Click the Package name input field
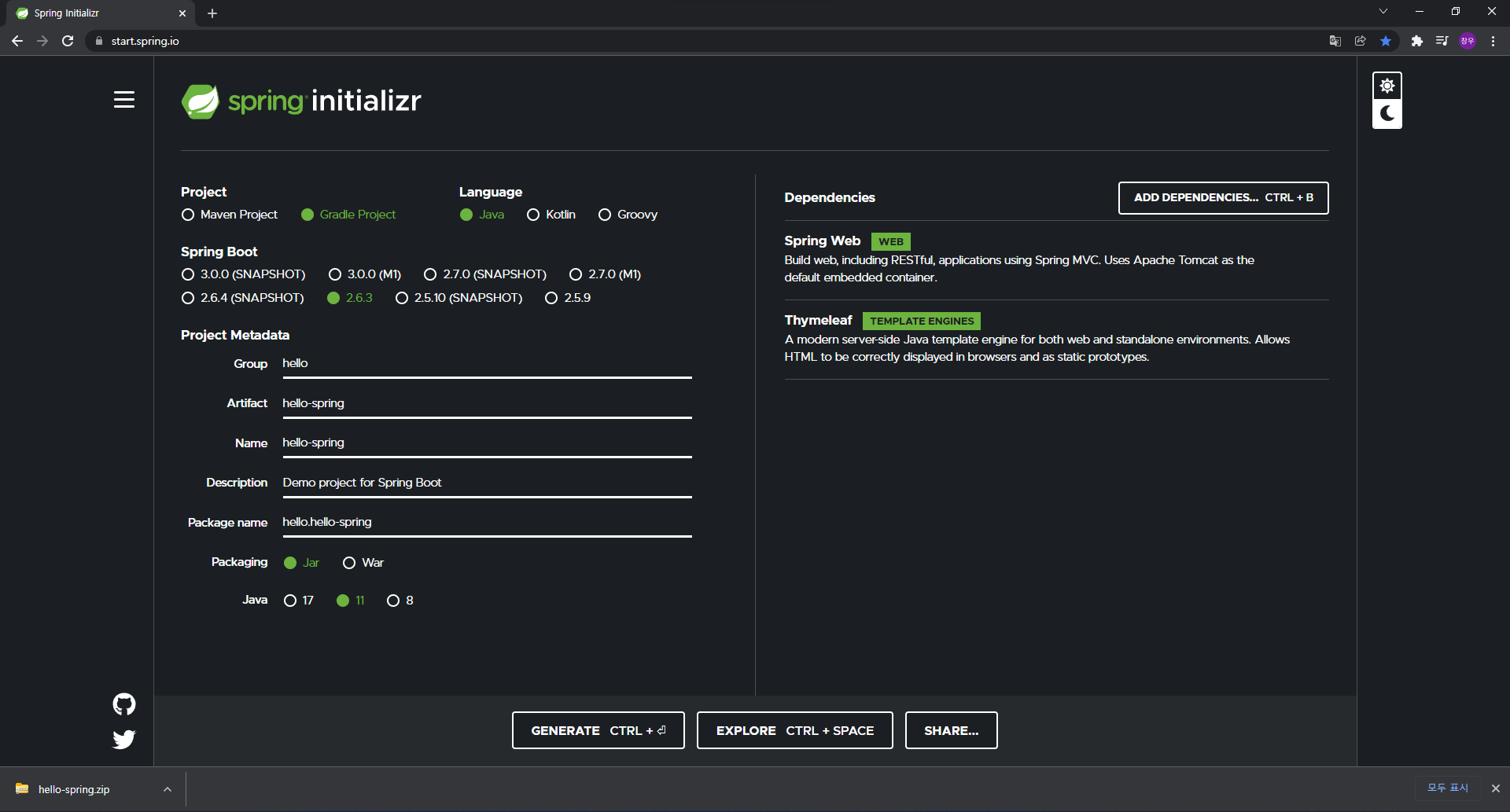 click(x=487, y=523)
